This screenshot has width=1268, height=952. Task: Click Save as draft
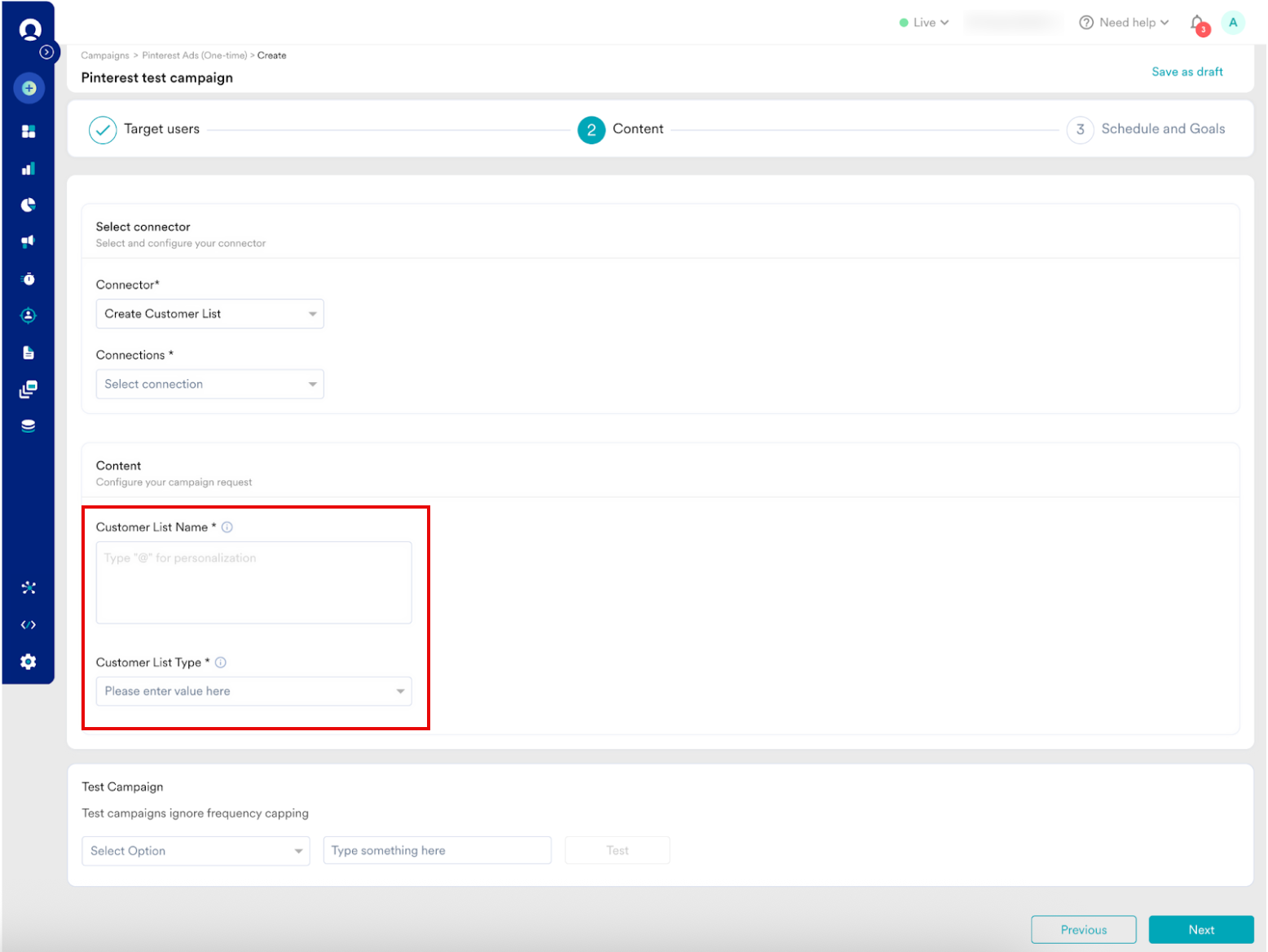1187,72
